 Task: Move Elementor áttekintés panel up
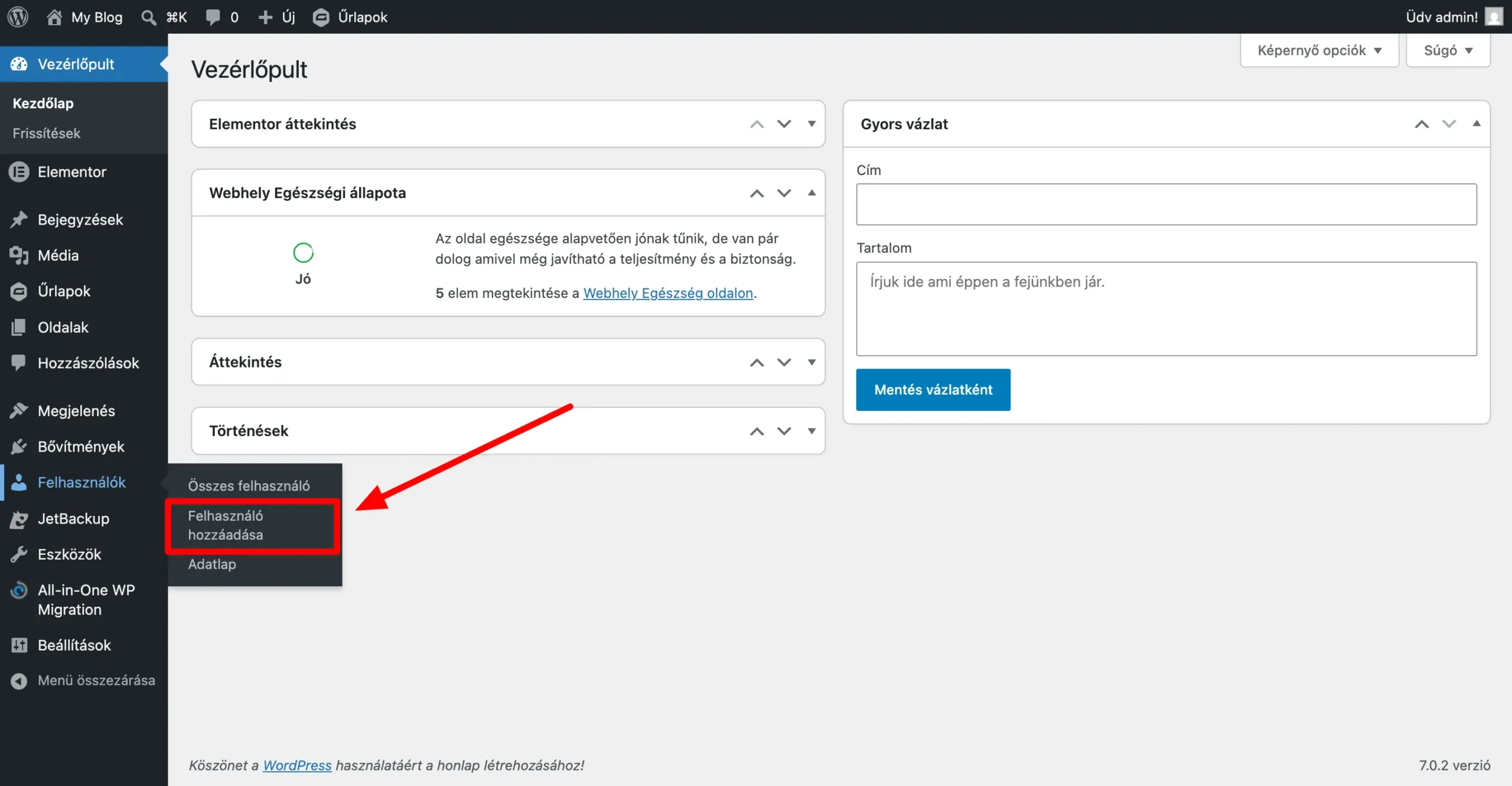click(757, 124)
